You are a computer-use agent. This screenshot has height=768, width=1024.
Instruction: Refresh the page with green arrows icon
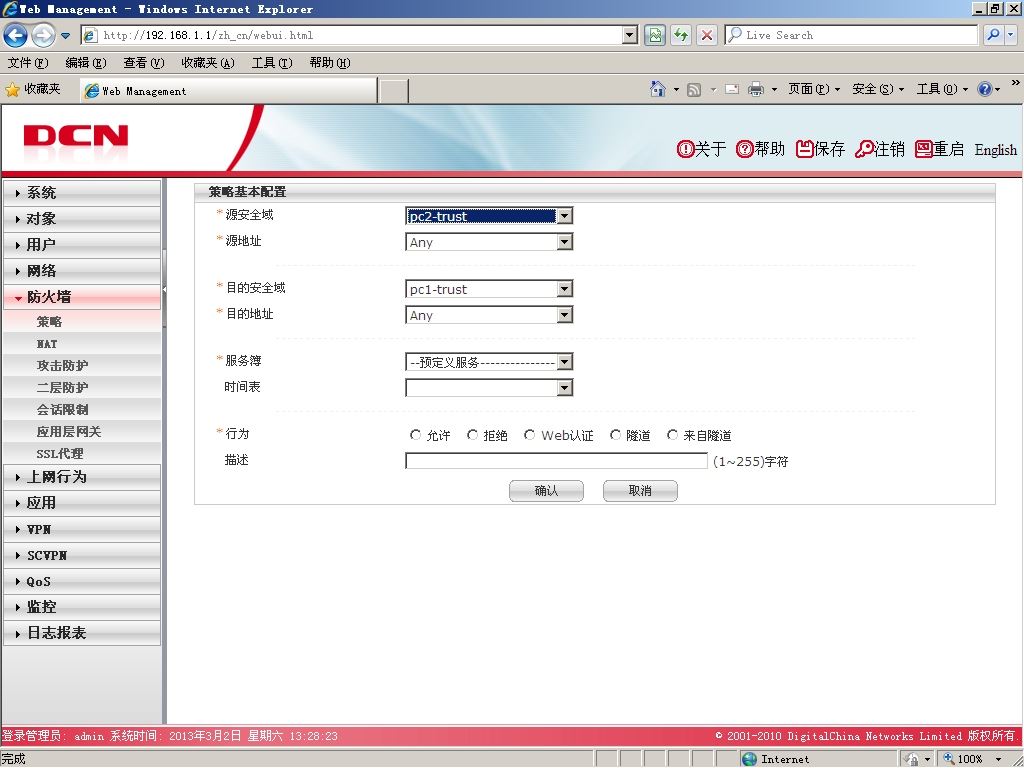point(680,35)
